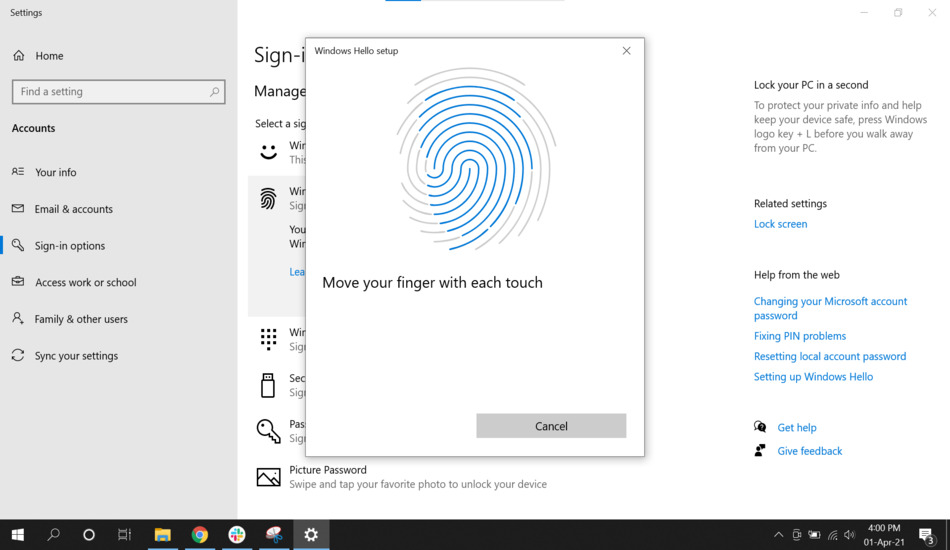Open Family & other users
The image size is (950, 550).
[x=81, y=319]
